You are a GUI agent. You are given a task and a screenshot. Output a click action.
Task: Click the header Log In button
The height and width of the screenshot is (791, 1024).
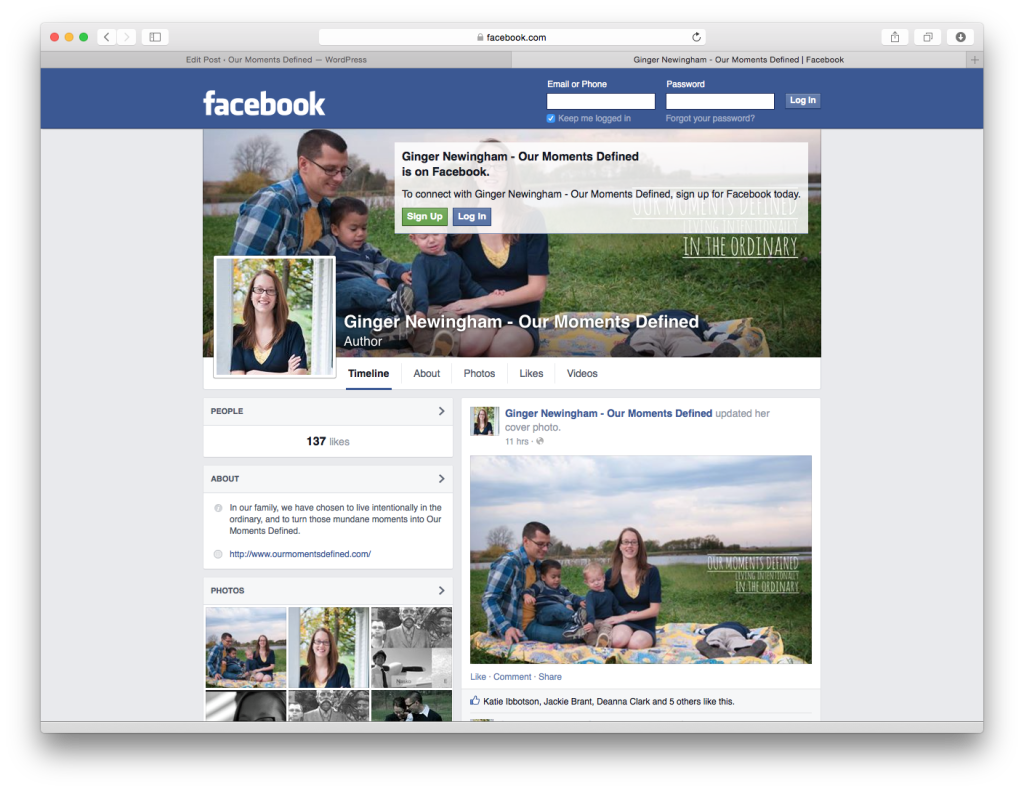pyautogui.click(x=803, y=101)
